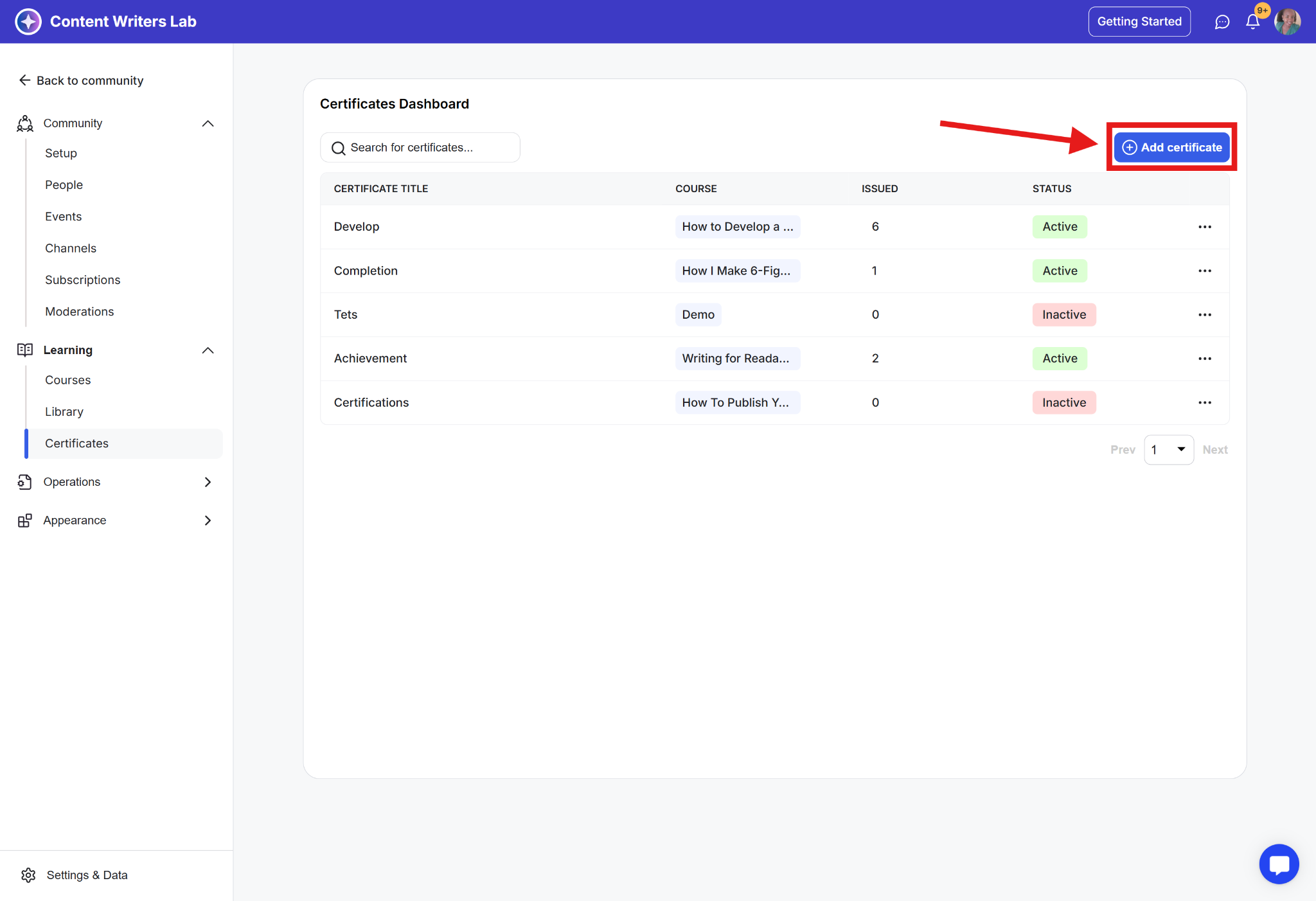Open more options for Develop certificate
The image size is (1316, 901).
coord(1204,227)
